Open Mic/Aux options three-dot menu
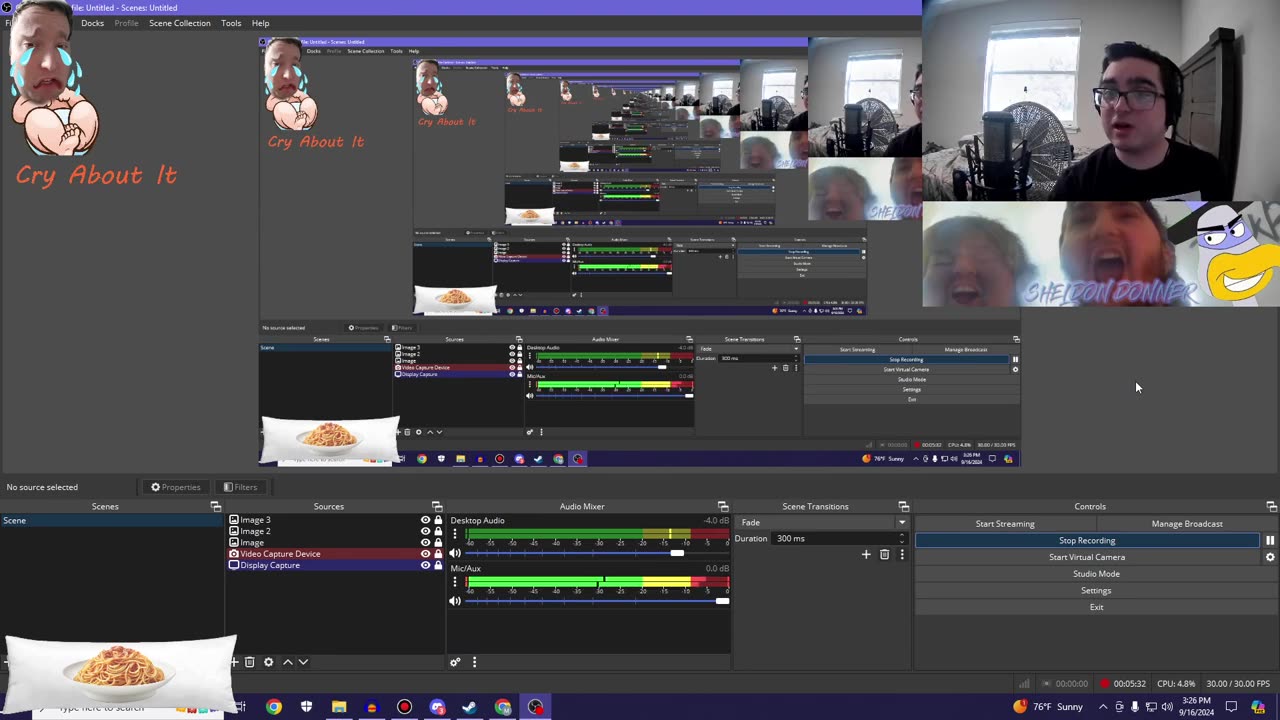The width and height of the screenshot is (1280, 720). [455, 584]
